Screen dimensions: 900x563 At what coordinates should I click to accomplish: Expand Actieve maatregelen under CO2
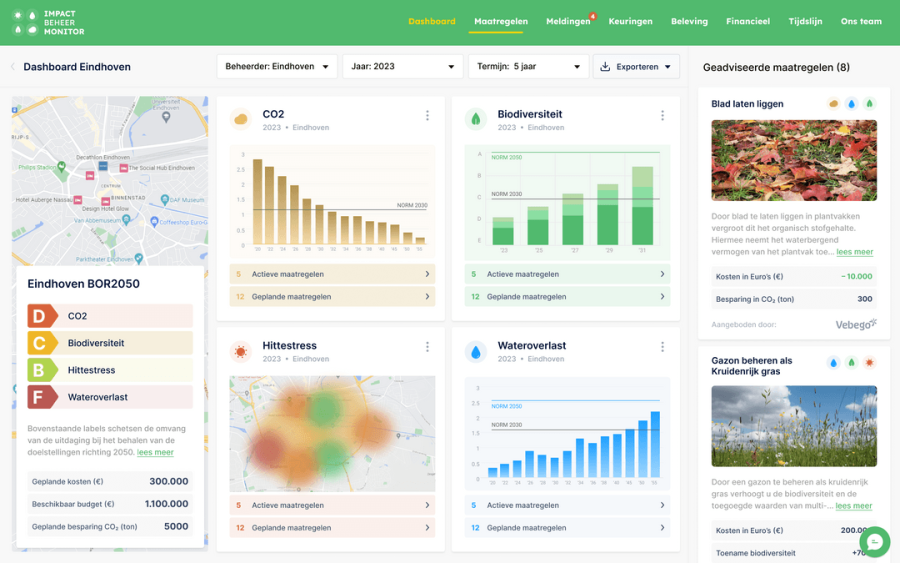[332, 274]
